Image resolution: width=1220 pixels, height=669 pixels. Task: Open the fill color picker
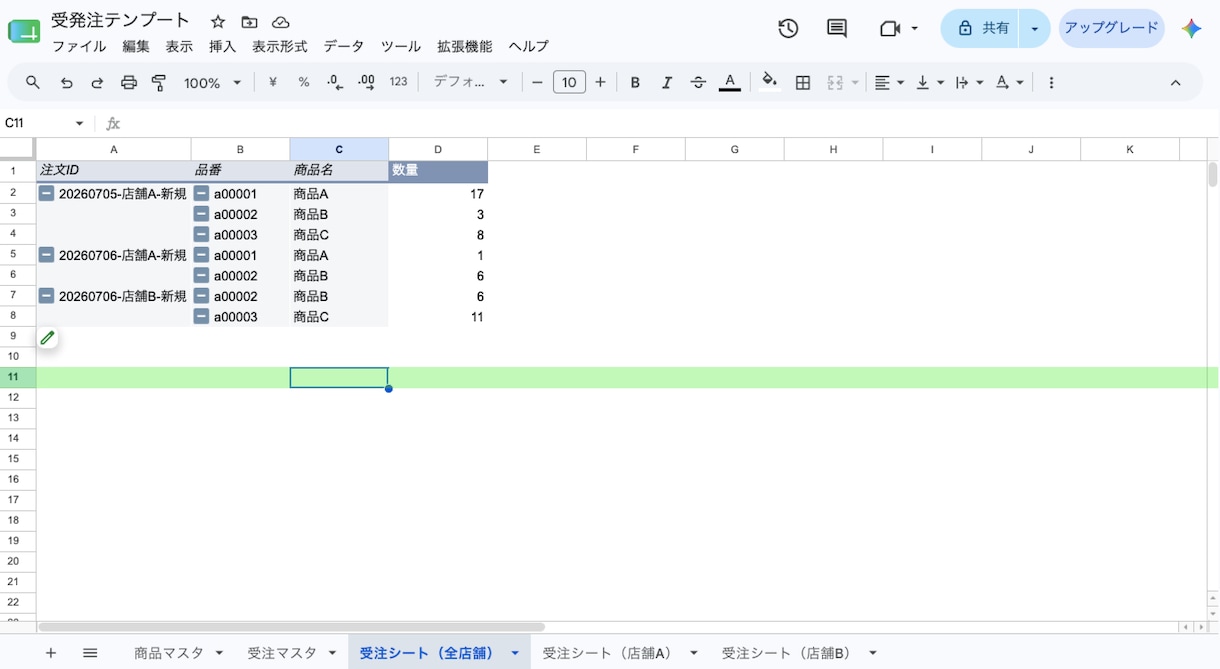tap(769, 82)
